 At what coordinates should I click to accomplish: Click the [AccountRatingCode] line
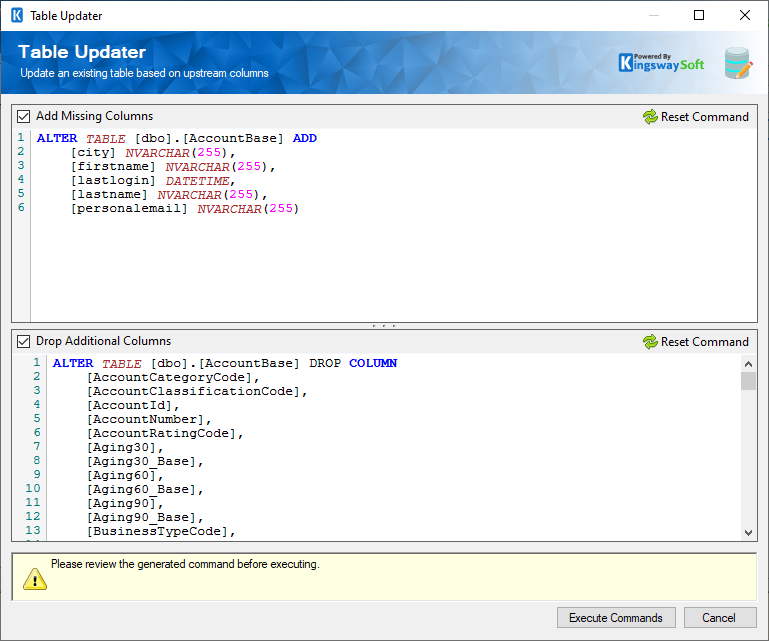165,434
